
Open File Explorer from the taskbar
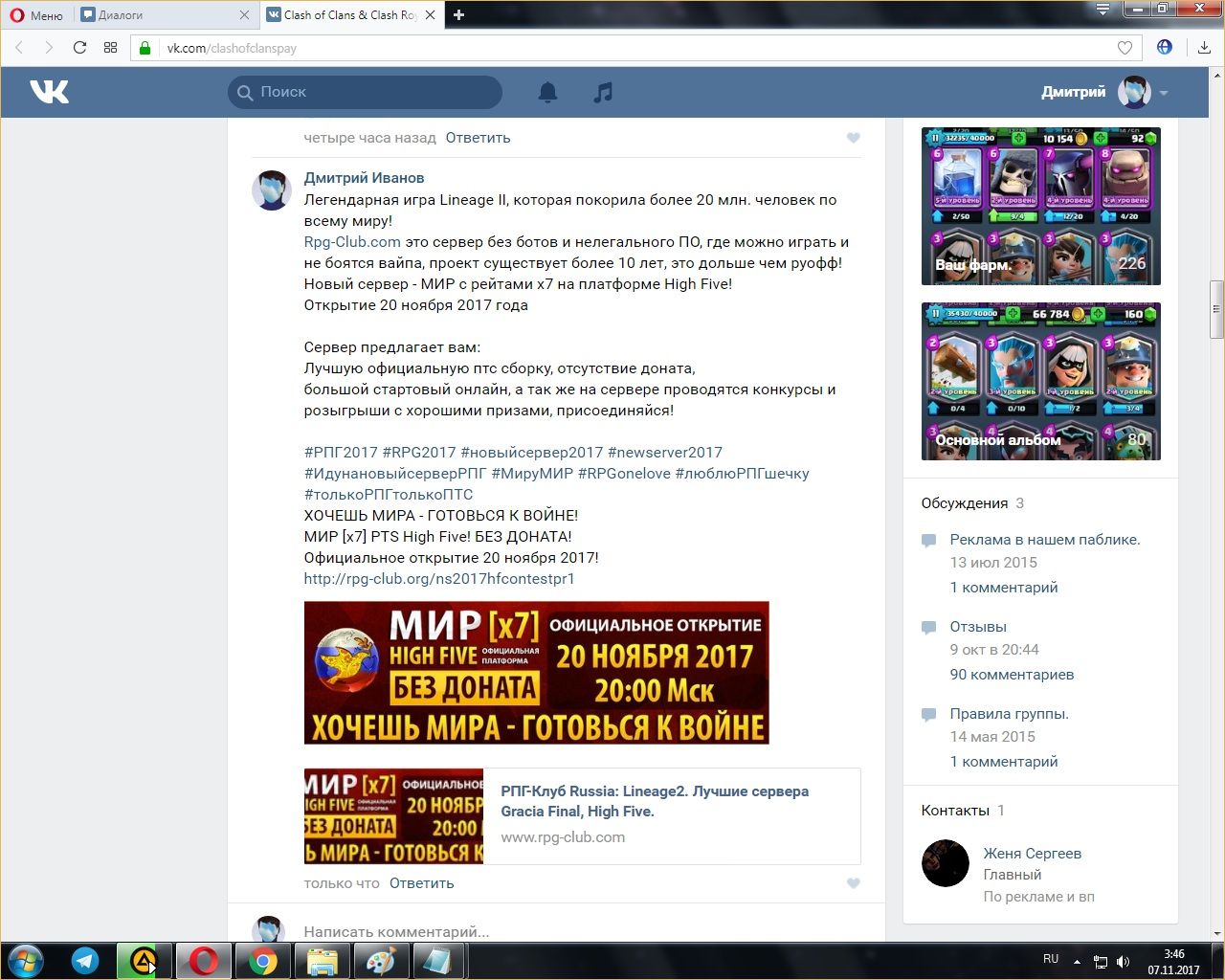click(323, 961)
